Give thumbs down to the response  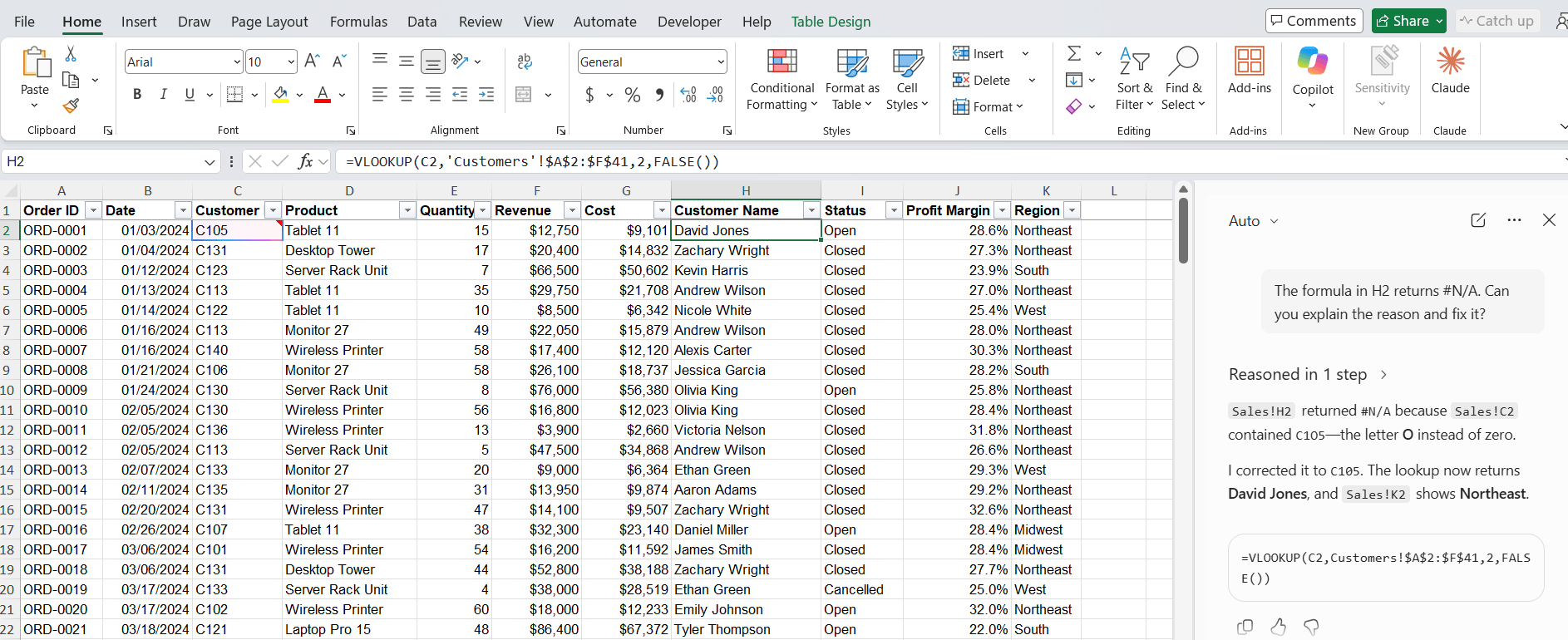pyautogui.click(x=1311, y=627)
